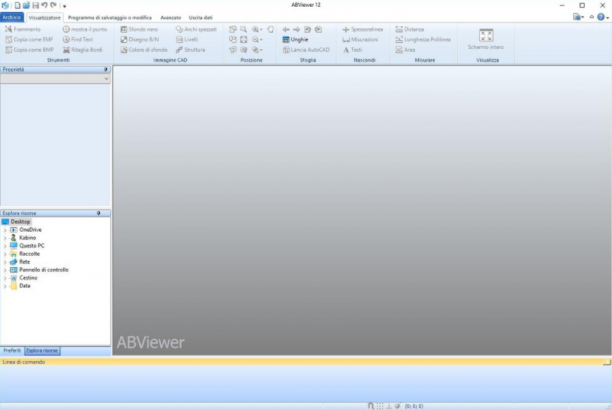Switch to the Preferiti tab
Image resolution: width=612 pixels, height=410 pixels.
pos(12,351)
